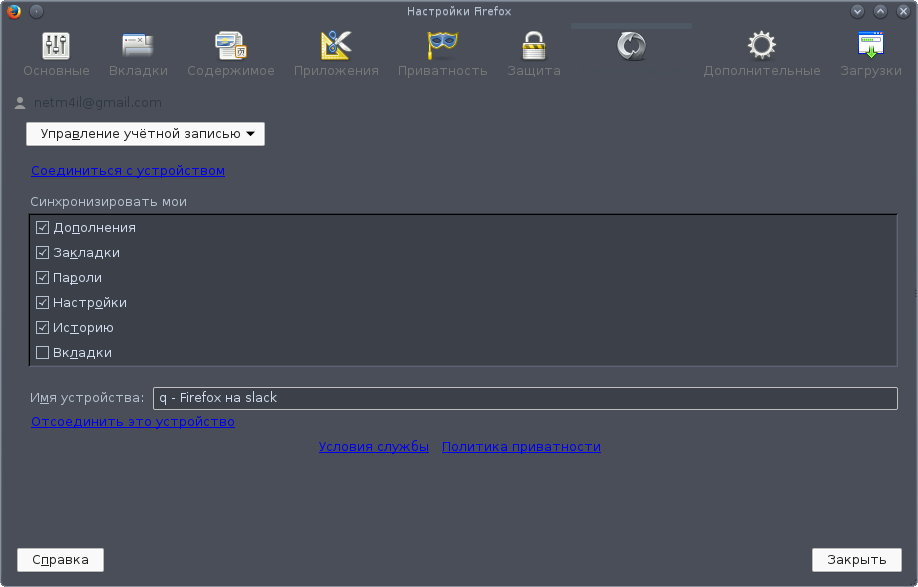Expand the Управление учётной записью dropdown

point(145,134)
